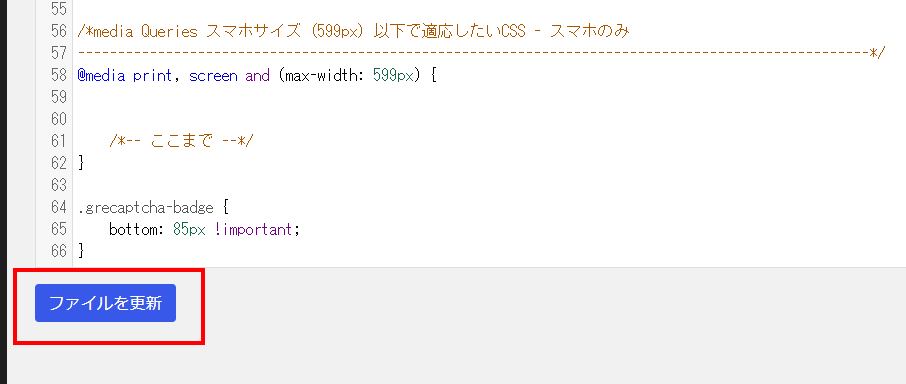Click line number 64 in gutter
The width and height of the screenshot is (906, 384).
pyautogui.click(x=58, y=207)
